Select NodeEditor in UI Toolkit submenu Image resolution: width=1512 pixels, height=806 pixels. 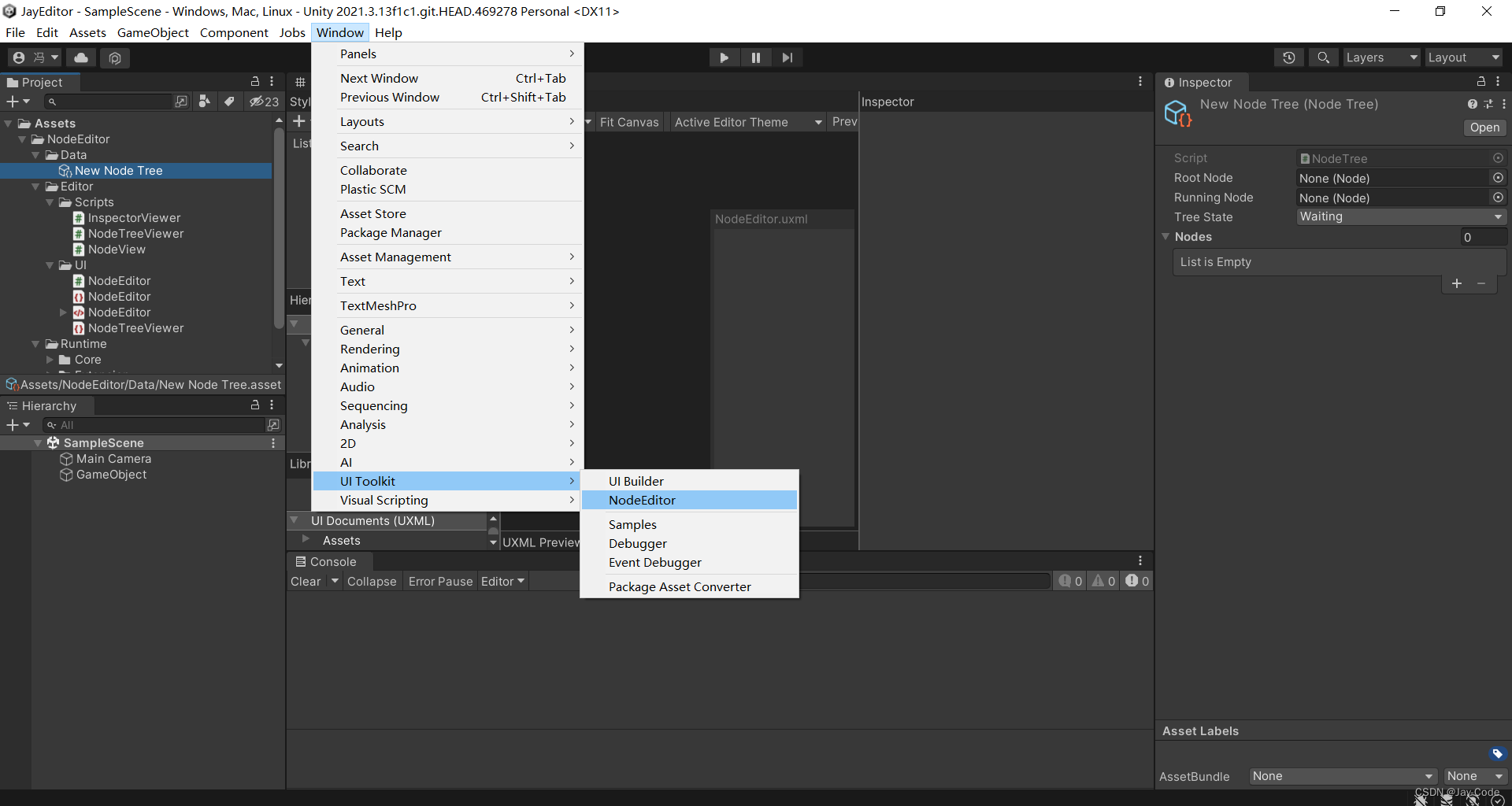pyautogui.click(x=689, y=500)
